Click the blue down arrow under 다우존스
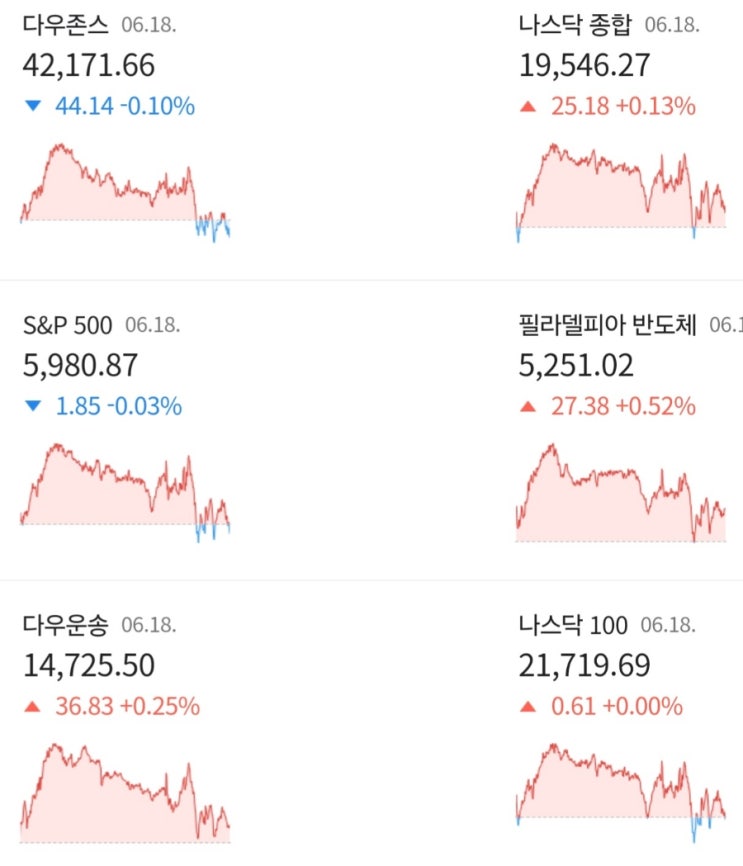The width and height of the screenshot is (743, 866). (33, 106)
